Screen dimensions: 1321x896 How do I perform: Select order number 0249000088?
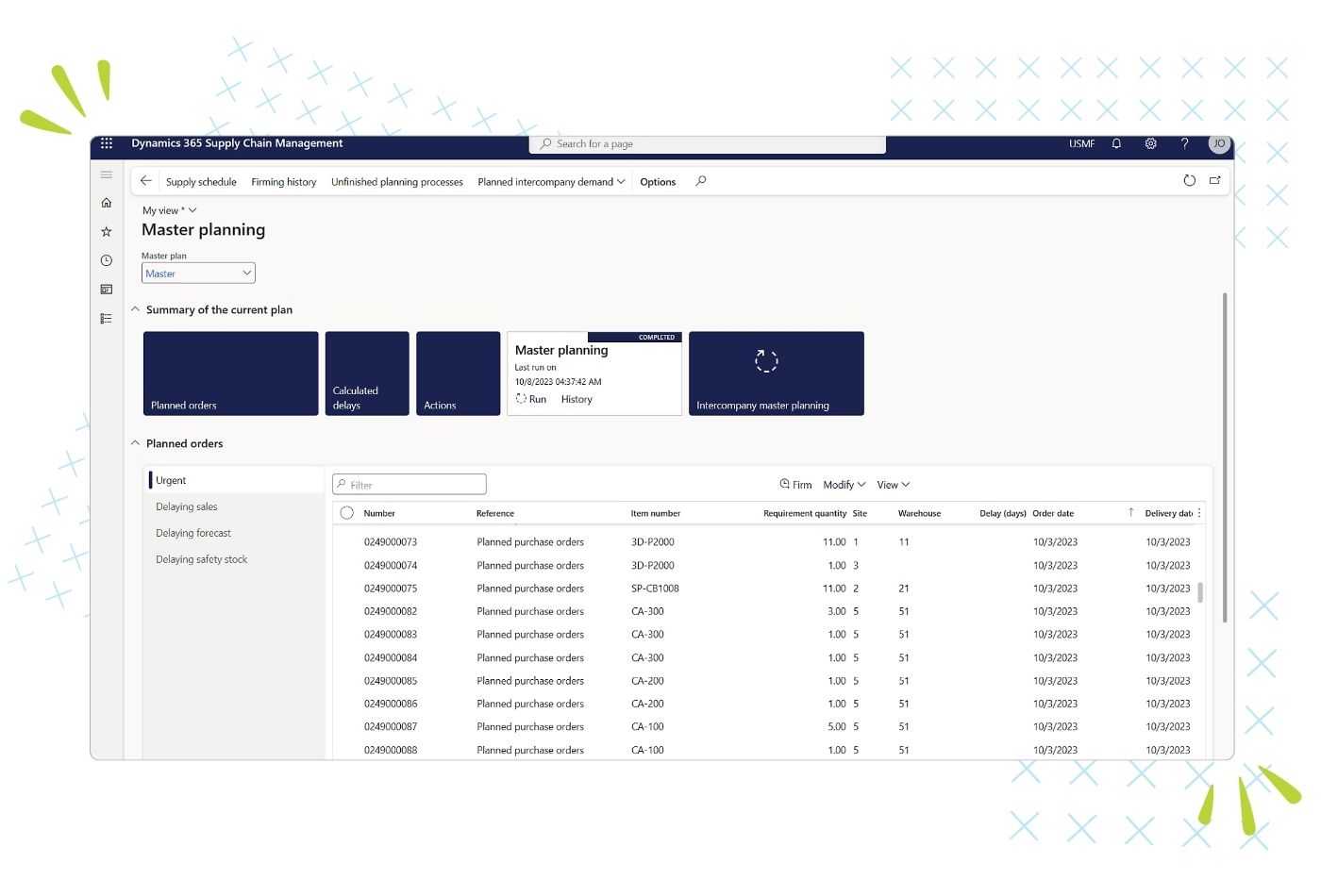391,750
